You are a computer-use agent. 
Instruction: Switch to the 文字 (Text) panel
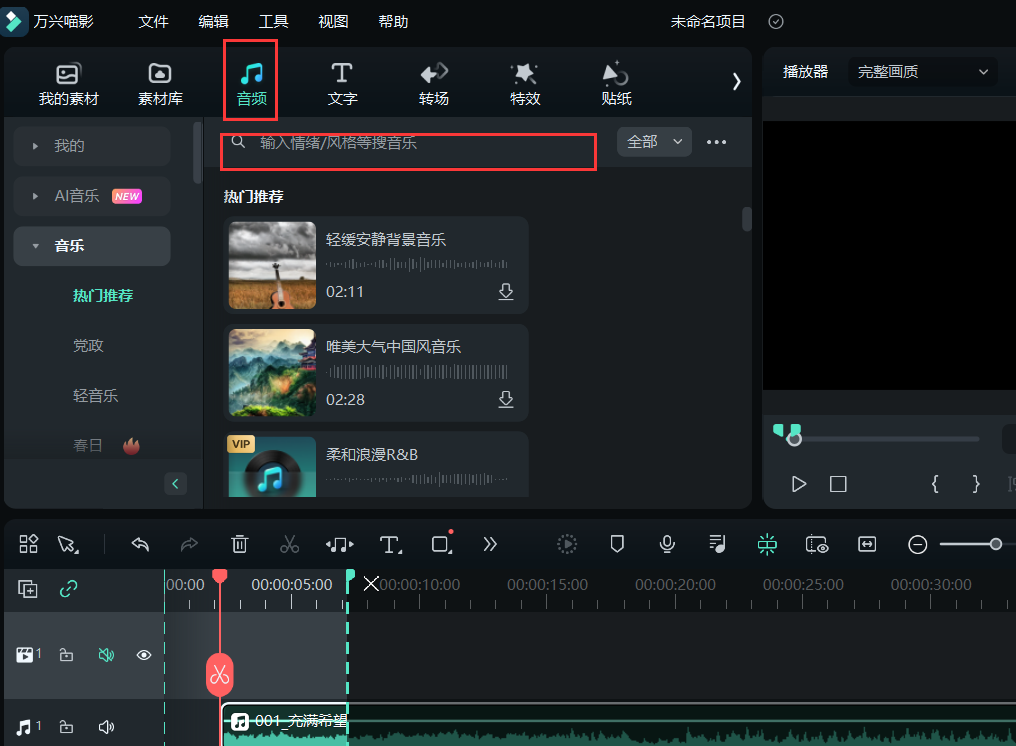click(x=341, y=80)
